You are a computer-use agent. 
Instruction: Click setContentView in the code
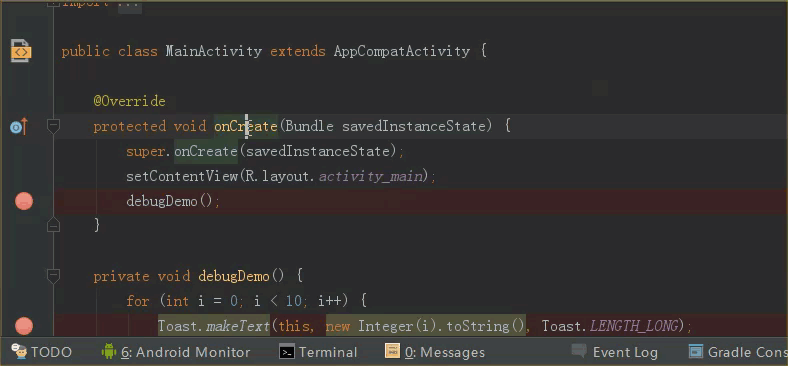pyautogui.click(x=182, y=176)
